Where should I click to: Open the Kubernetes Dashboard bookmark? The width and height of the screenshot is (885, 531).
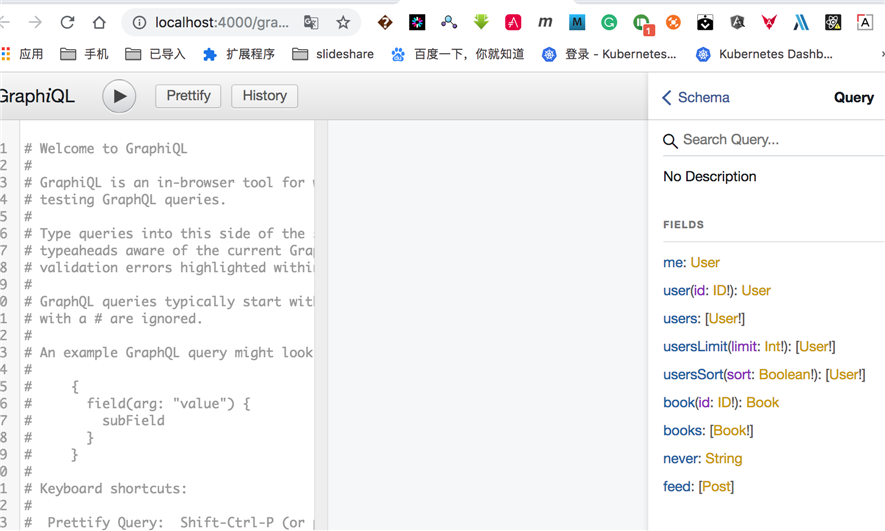tap(764, 54)
